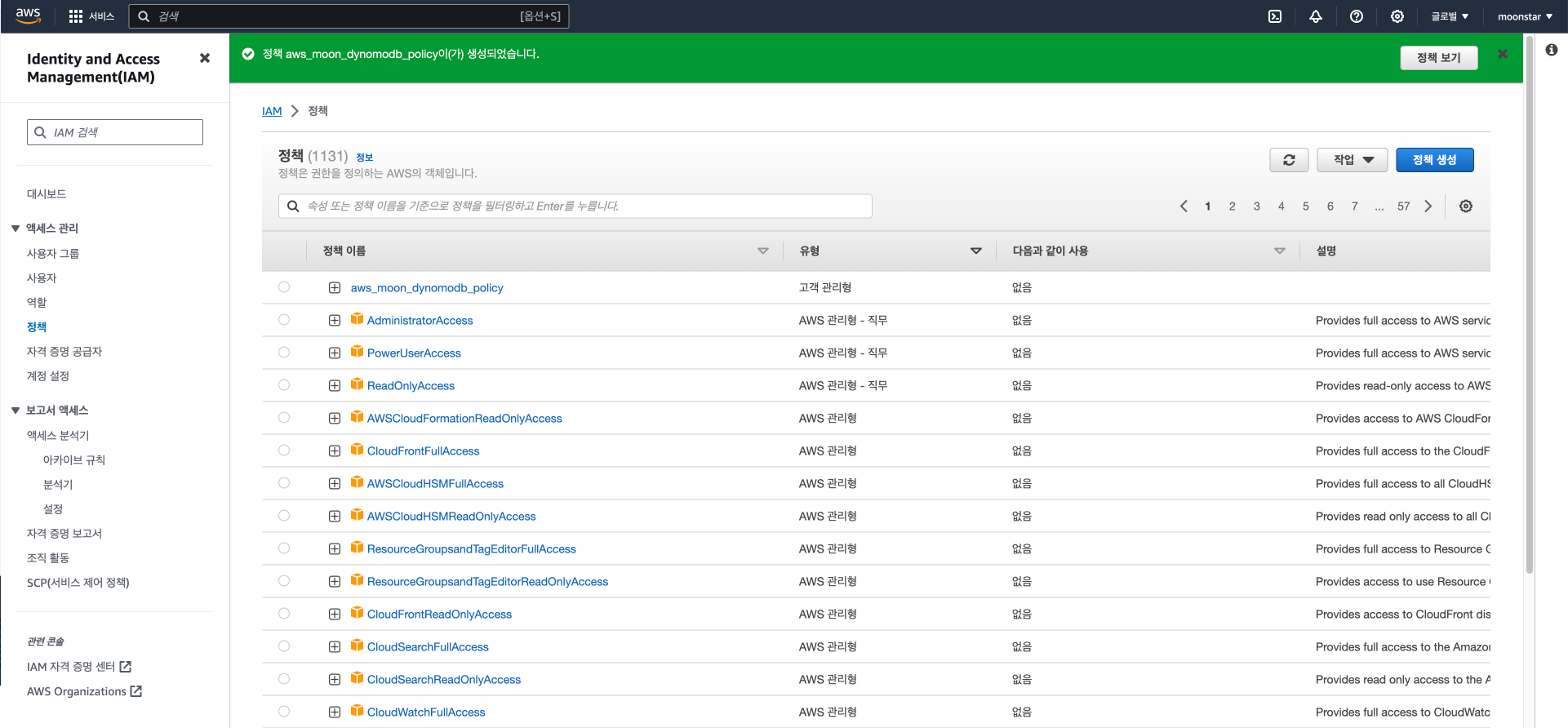
Task: Open the 유형 column filter arrow
Action: point(976,251)
